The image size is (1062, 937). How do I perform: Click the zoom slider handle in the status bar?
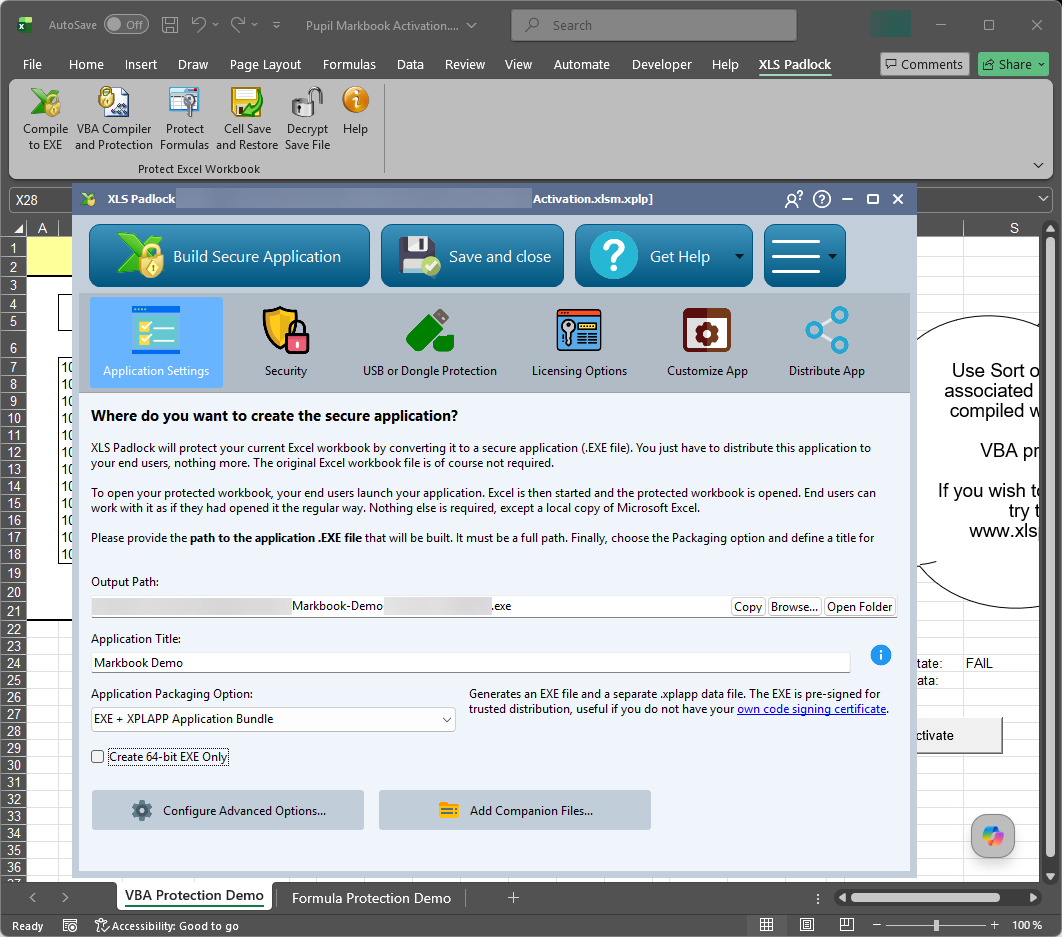coord(936,925)
